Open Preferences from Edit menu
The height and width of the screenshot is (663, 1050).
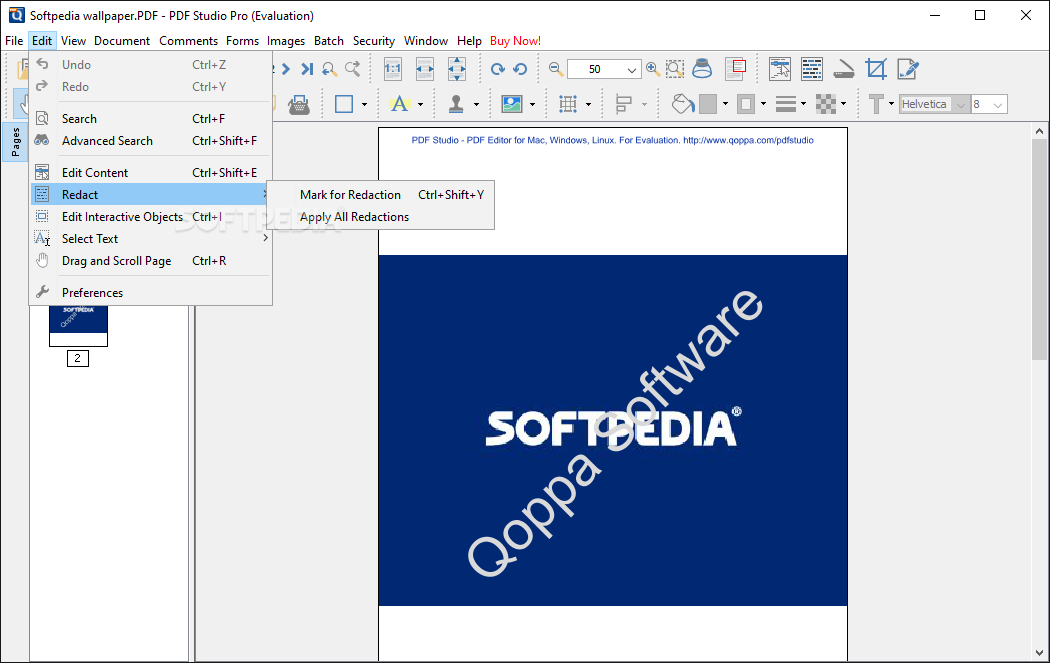pyautogui.click(x=151, y=293)
